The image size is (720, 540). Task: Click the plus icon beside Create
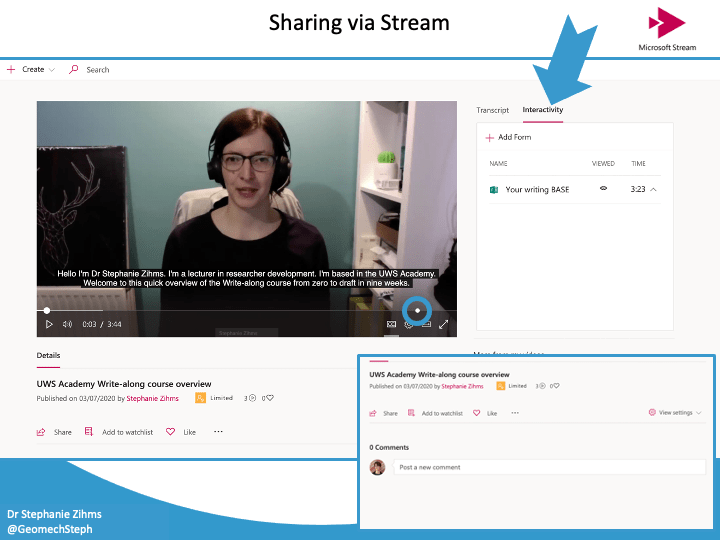click(x=11, y=69)
